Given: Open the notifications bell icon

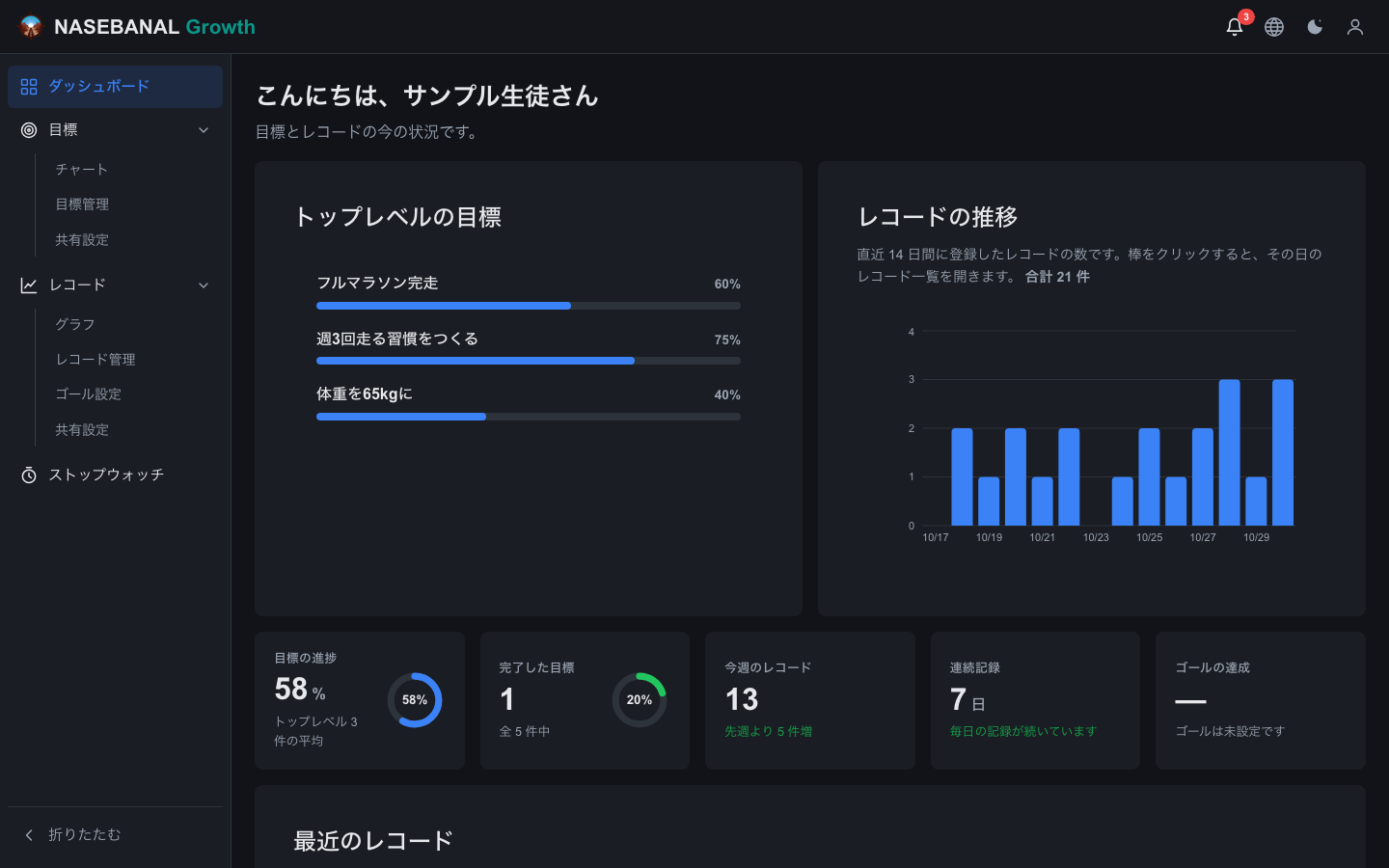Looking at the screenshot, I should coord(1234,27).
